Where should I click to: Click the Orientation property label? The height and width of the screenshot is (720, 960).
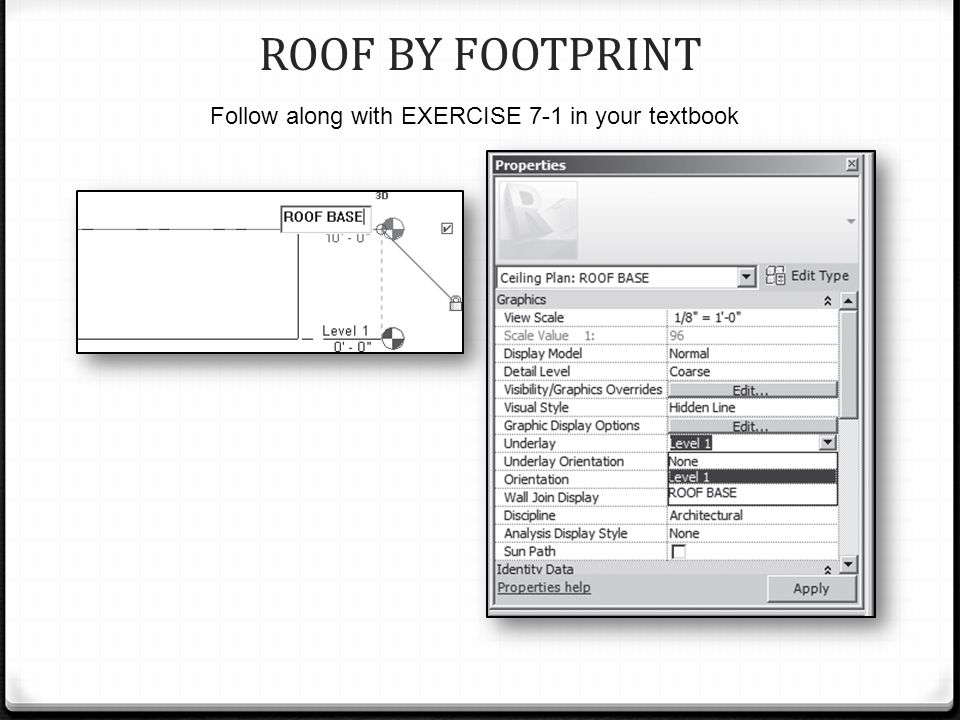point(536,479)
